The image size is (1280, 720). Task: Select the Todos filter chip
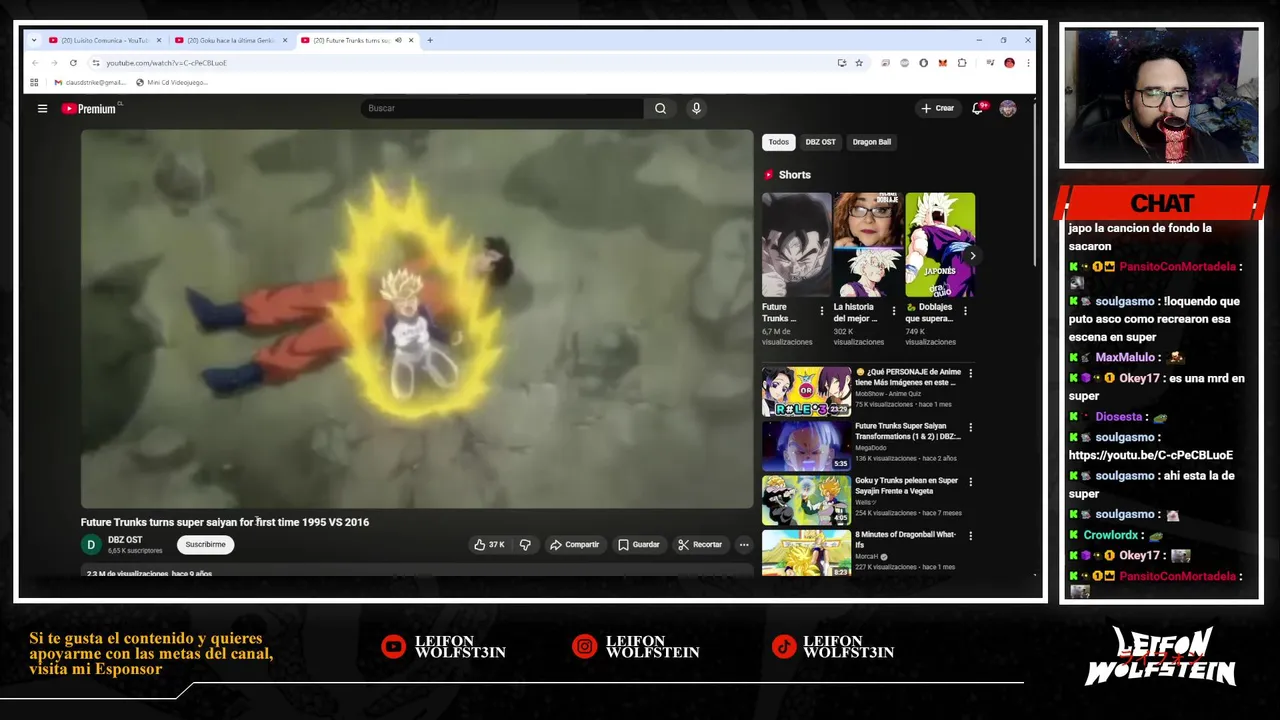(779, 142)
